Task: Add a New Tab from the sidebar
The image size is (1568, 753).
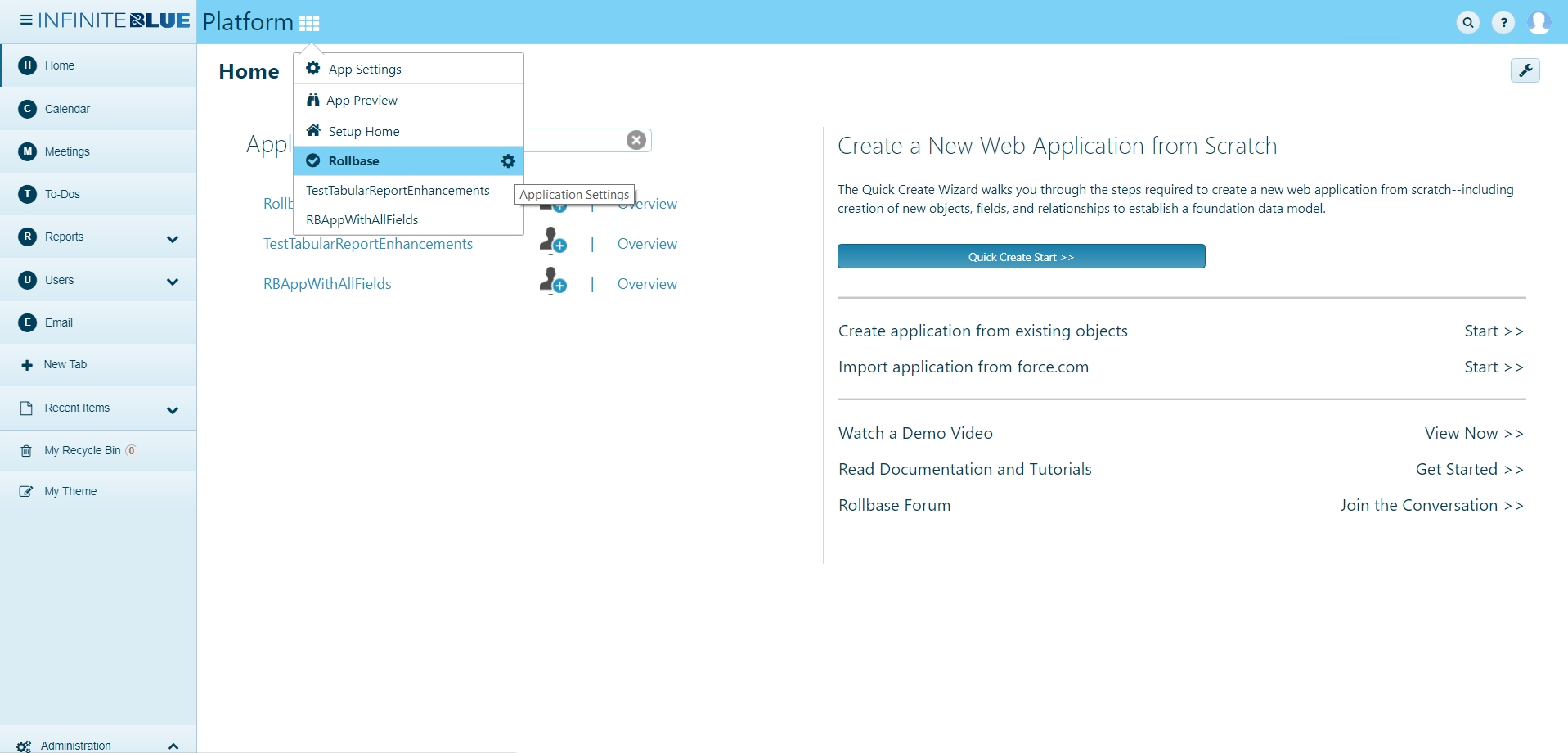Action: [98, 365]
